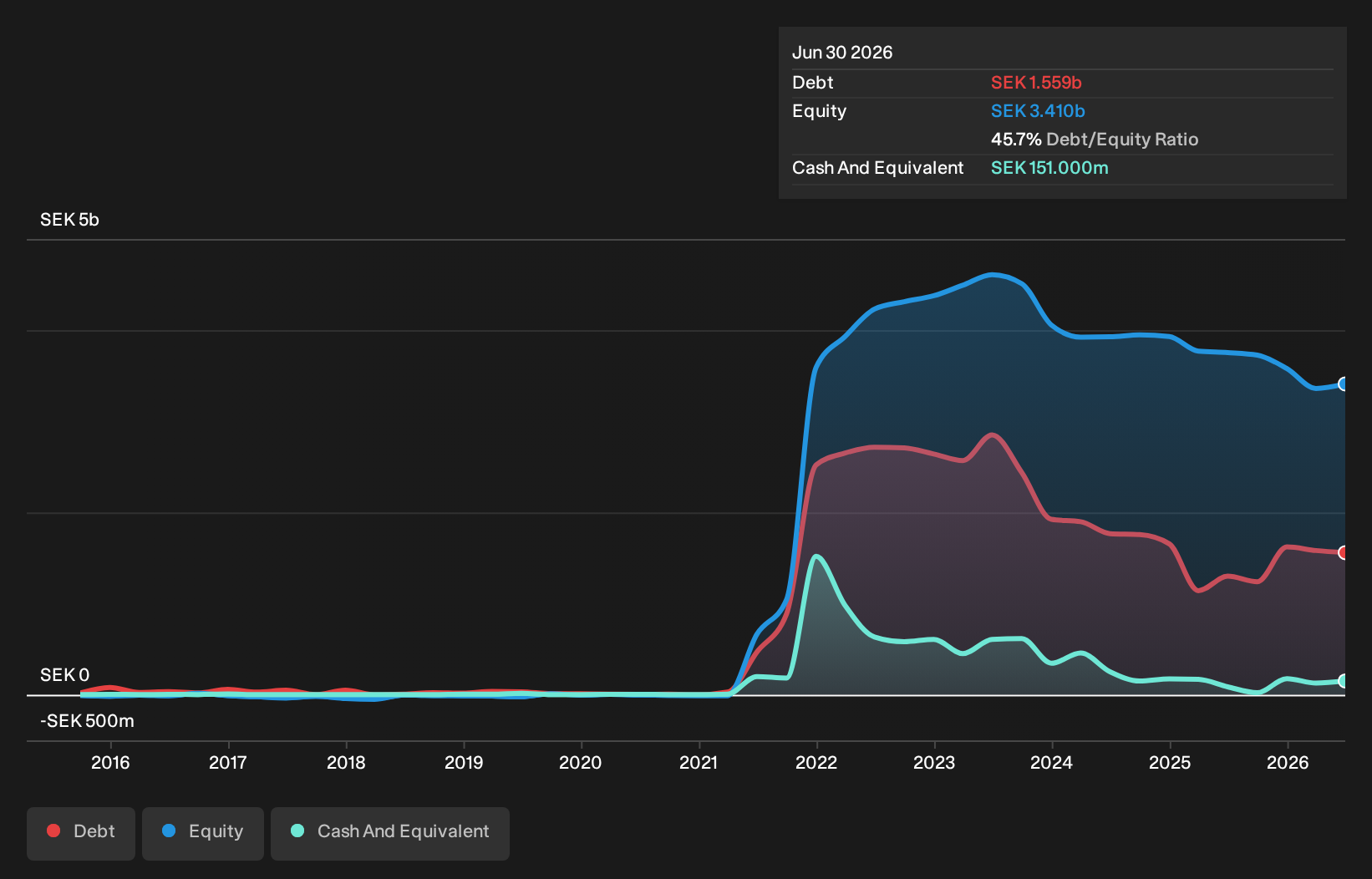1372x879 pixels.
Task: Click Cash And Equivalent label in tooltip
Action: click(878, 168)
